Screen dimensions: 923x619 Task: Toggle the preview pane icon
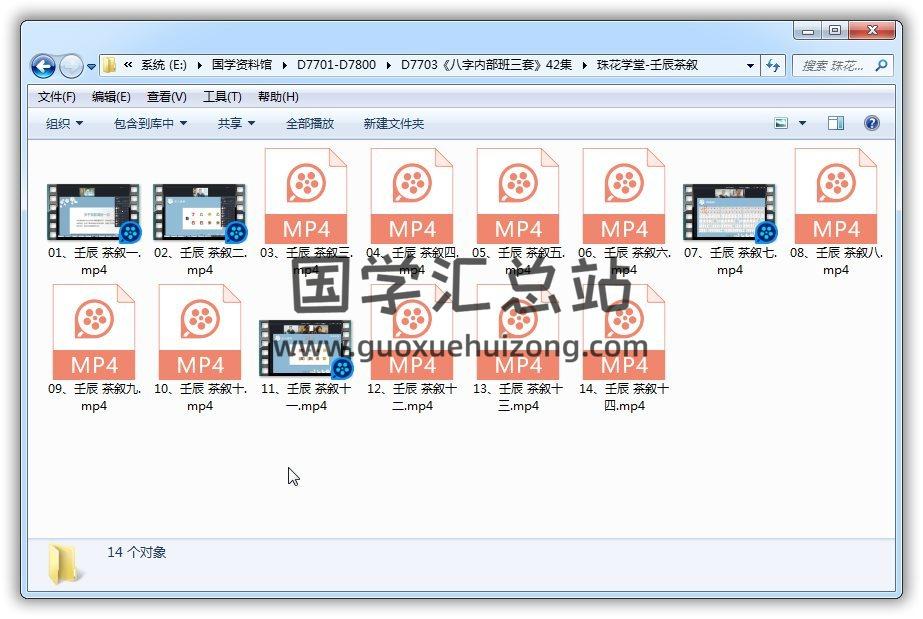click(835, 123)
